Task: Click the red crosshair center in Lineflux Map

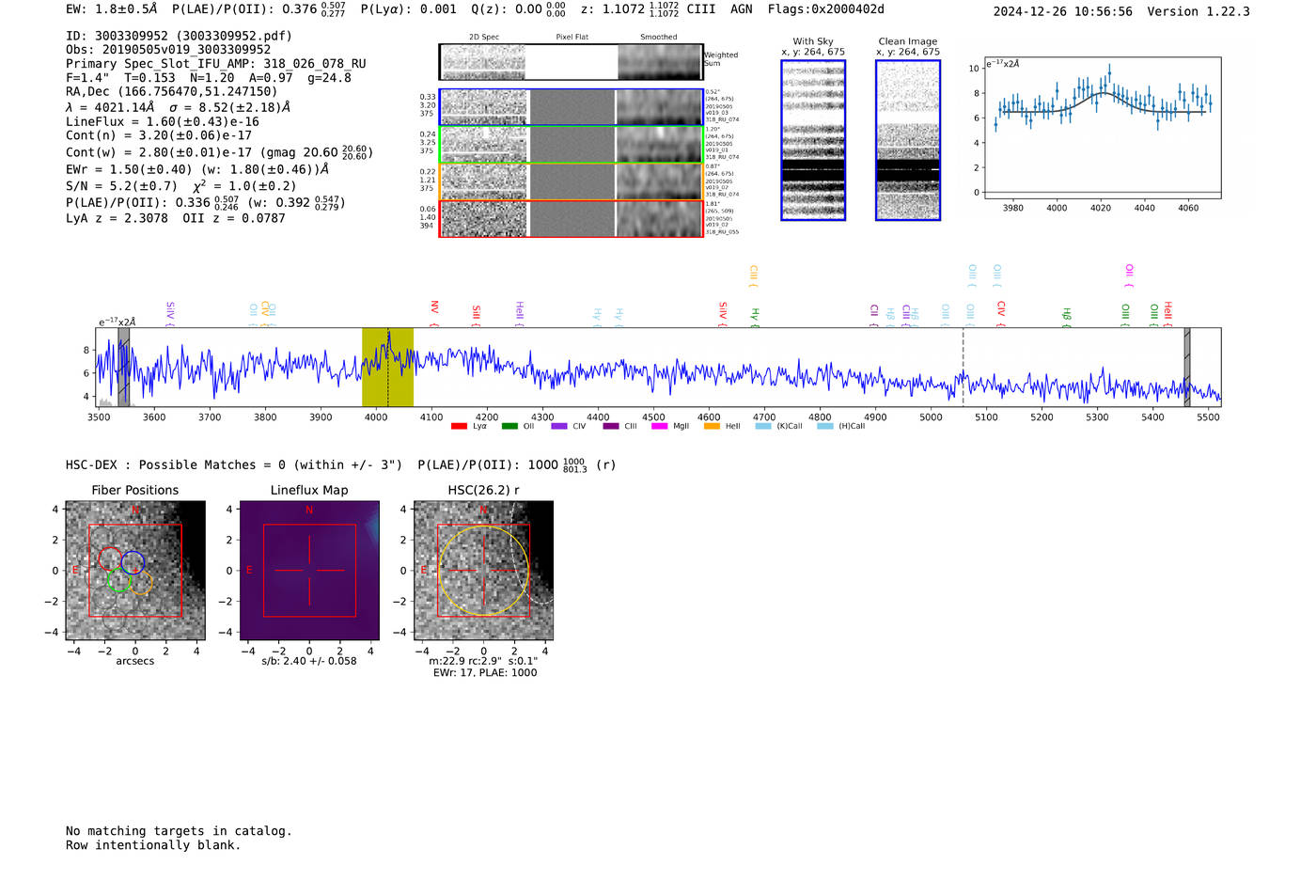Action: (x=309, y=571)
